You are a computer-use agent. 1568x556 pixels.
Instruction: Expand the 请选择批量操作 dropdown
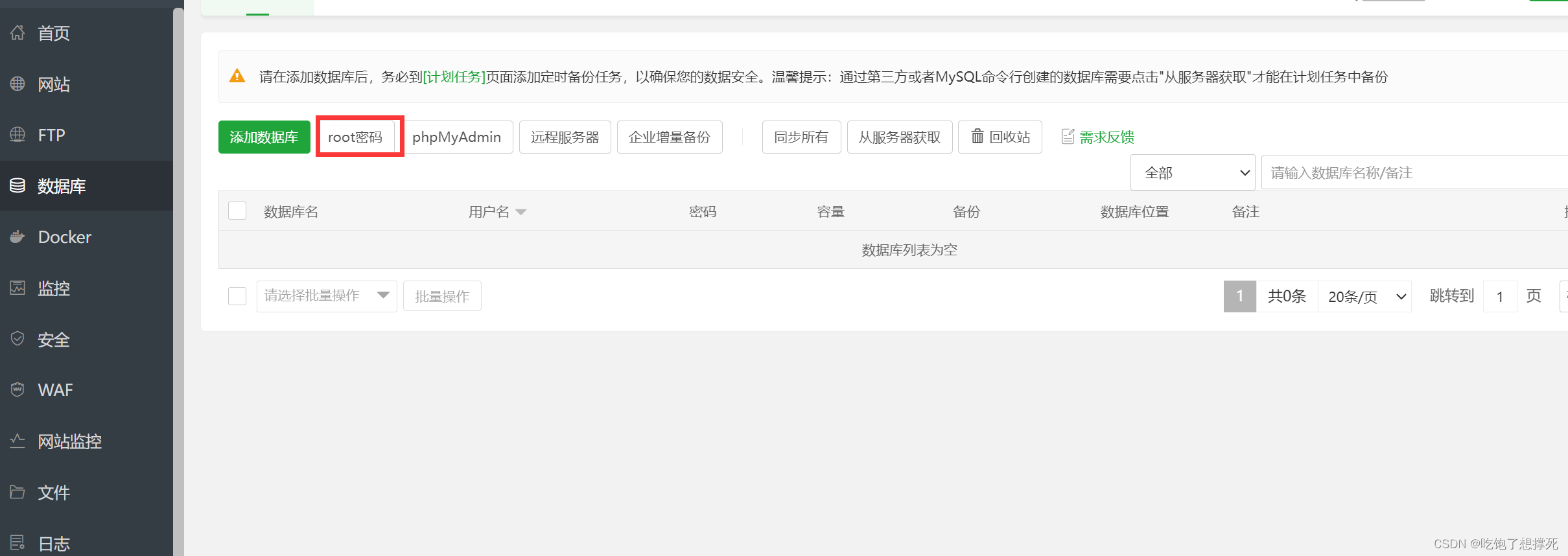(x=327, y=296)
